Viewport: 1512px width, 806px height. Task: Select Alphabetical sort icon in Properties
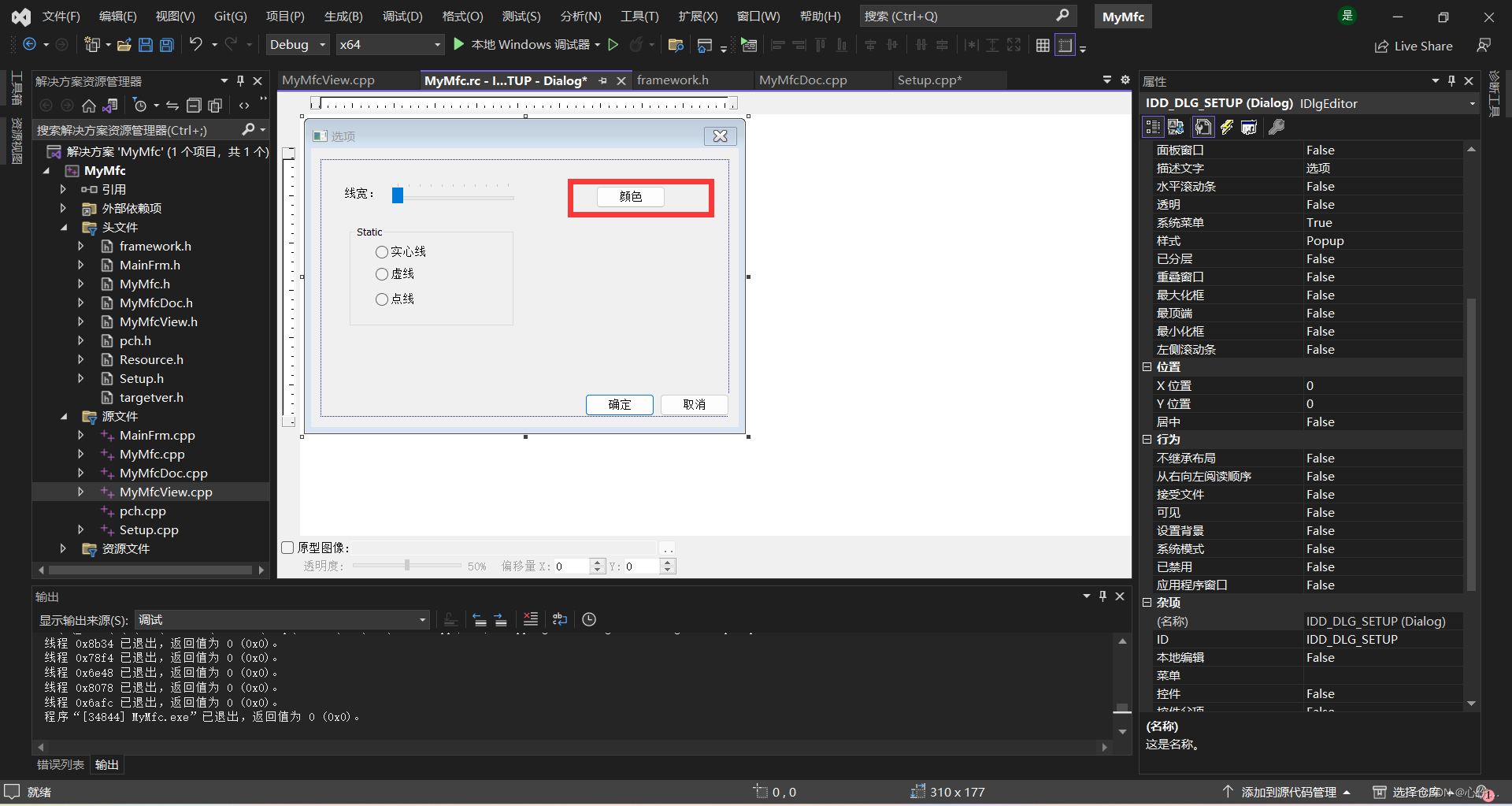[x=1176, y=127]
